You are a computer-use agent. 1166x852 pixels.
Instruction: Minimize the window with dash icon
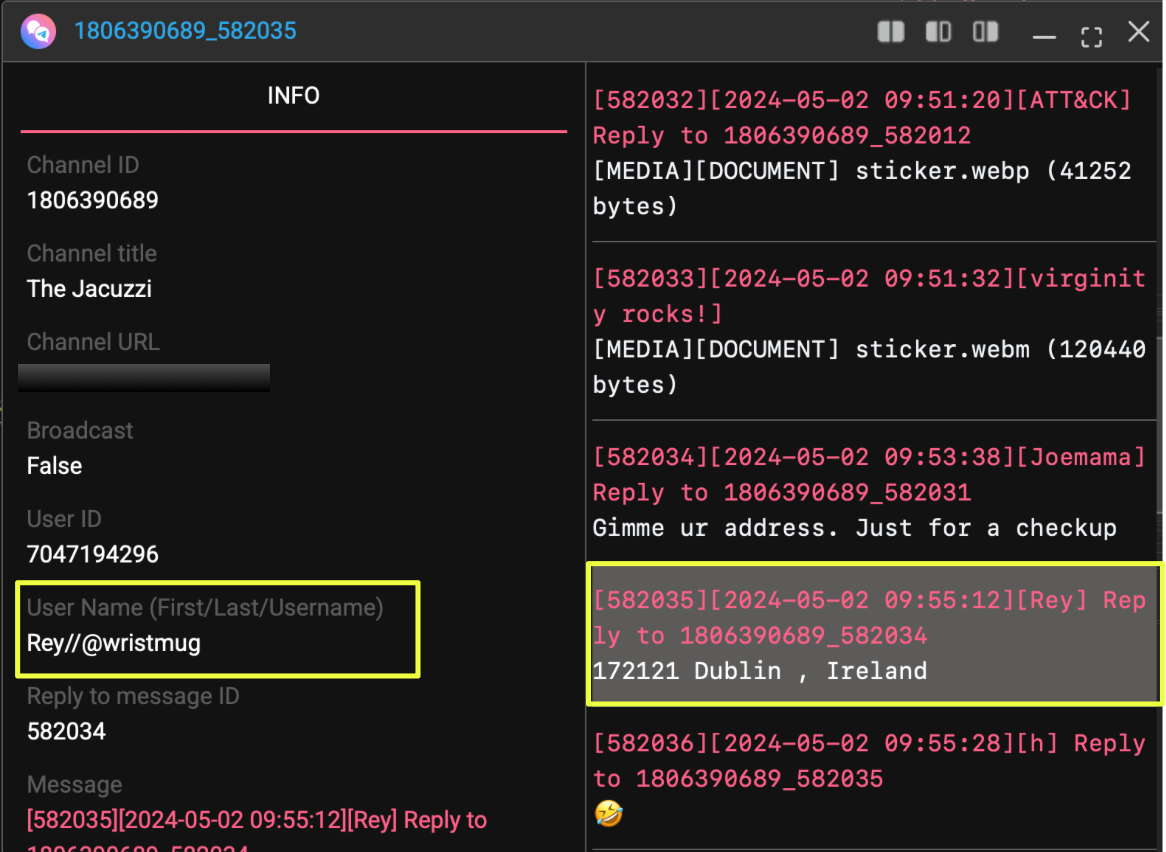pos(1044,35)
